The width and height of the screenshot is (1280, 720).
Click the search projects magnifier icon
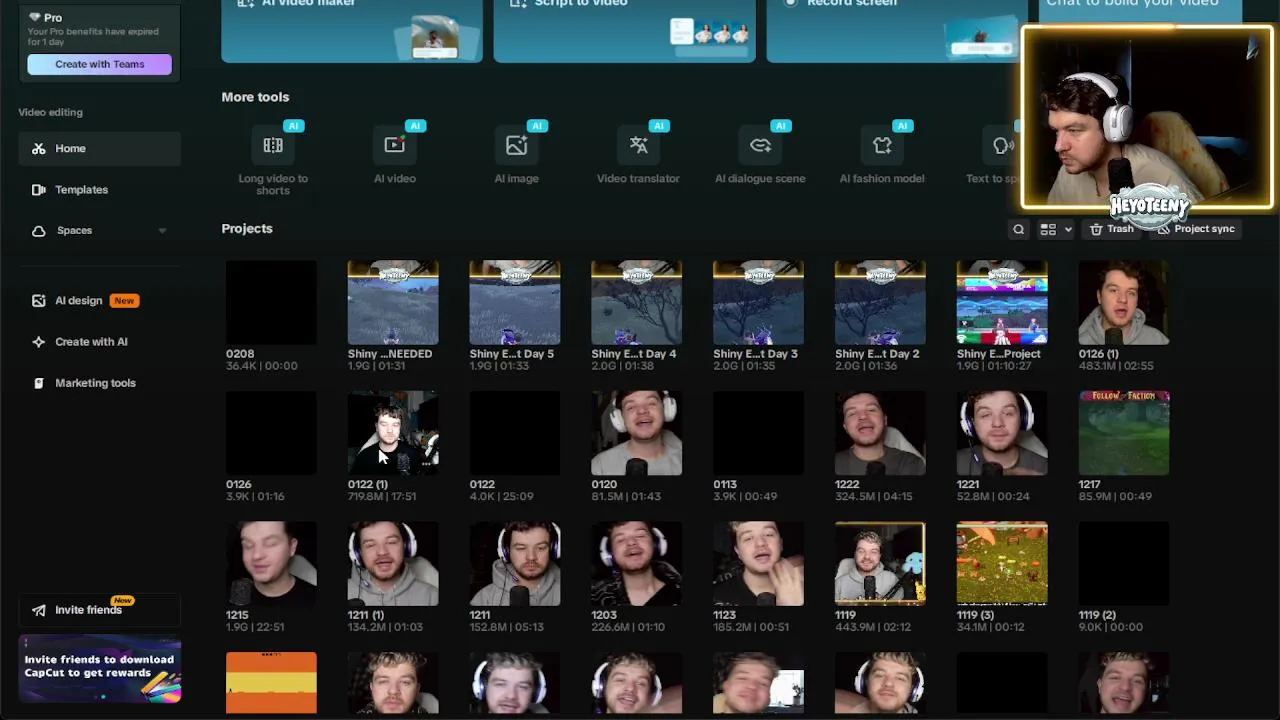tap(1018, 229)
